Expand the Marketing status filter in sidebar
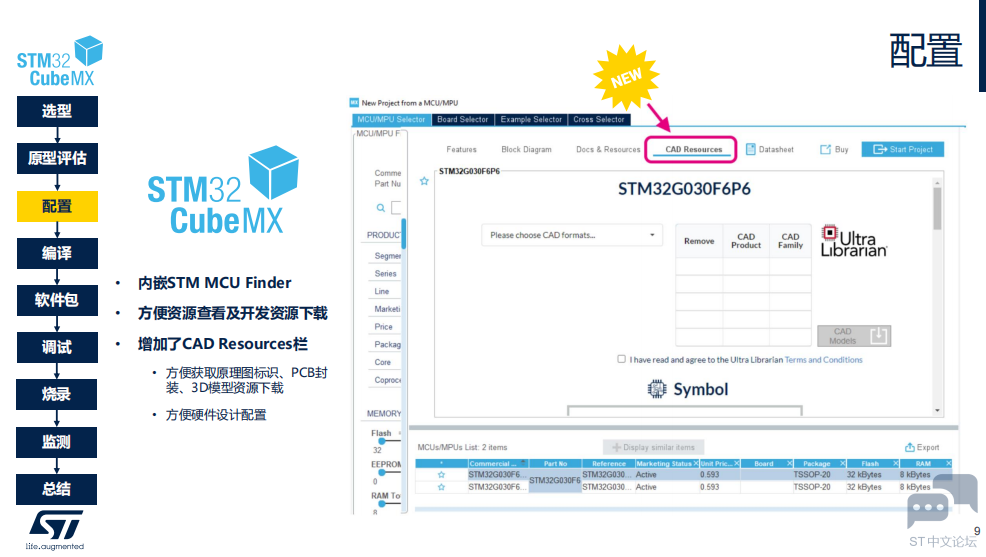986x557 pixels. click(387, 309)
